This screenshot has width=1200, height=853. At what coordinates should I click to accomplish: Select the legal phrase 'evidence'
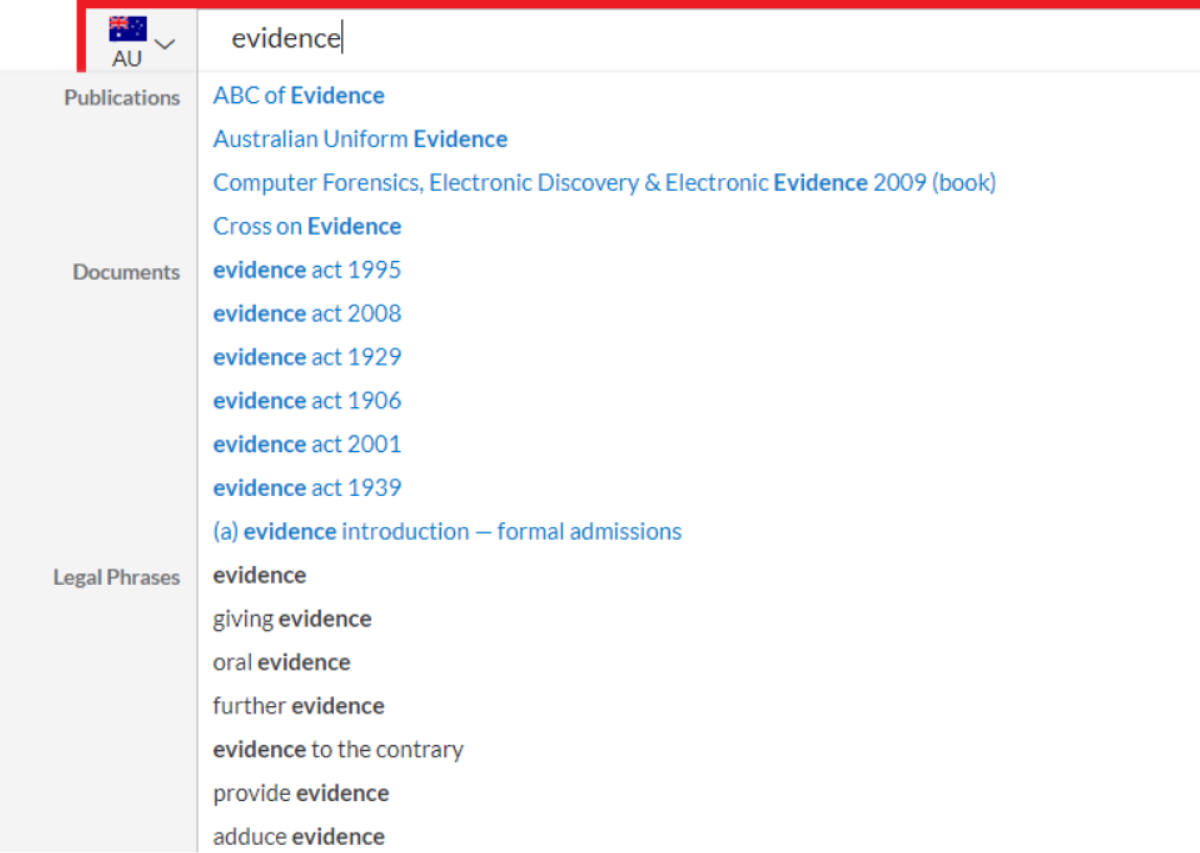(x=259, y=575)
